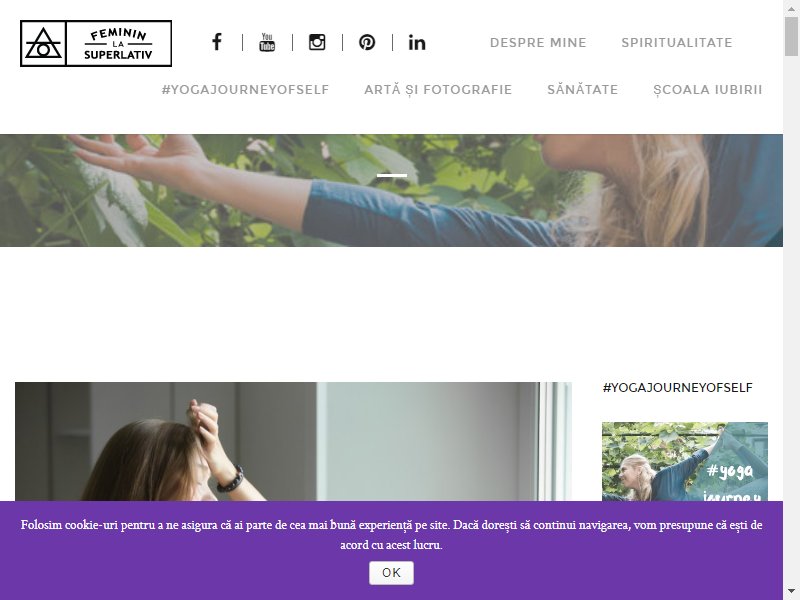Click the hero banner slide indicator
Image resolution: width=800 pixels, height=600 pixels.
click(x=392, y=176)
